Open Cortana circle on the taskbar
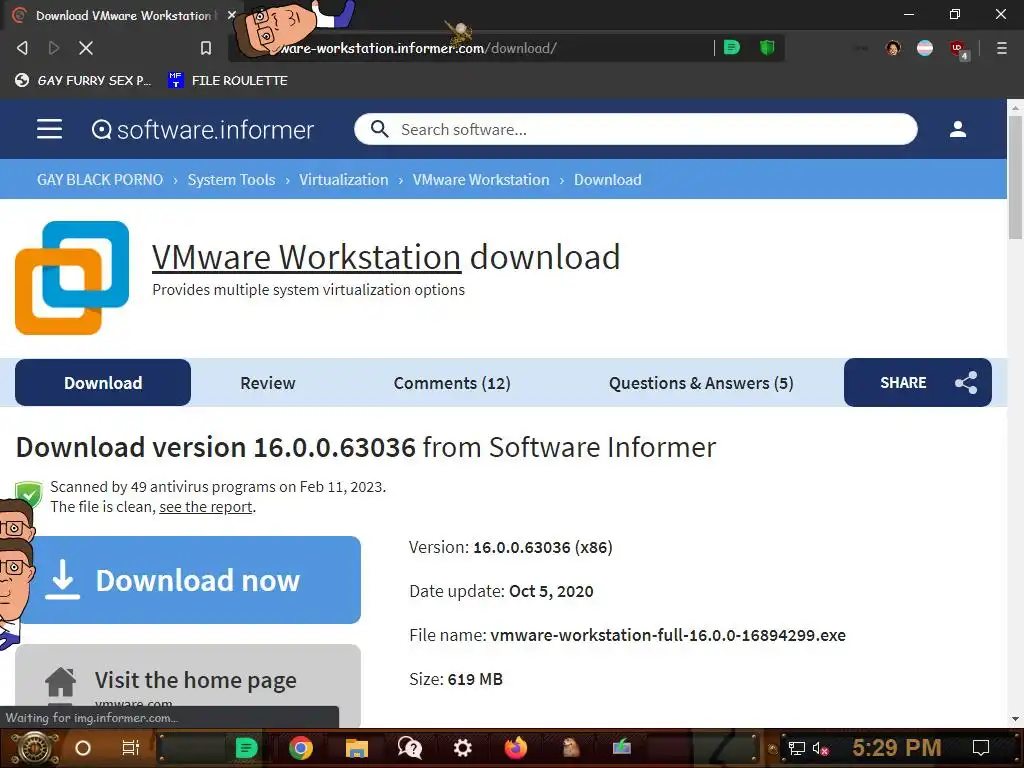 [x=83, y=748]
